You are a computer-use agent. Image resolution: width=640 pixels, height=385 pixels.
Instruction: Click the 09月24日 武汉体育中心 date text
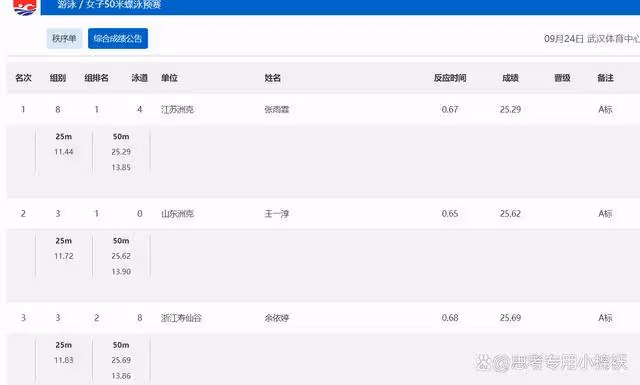[592, 39]
